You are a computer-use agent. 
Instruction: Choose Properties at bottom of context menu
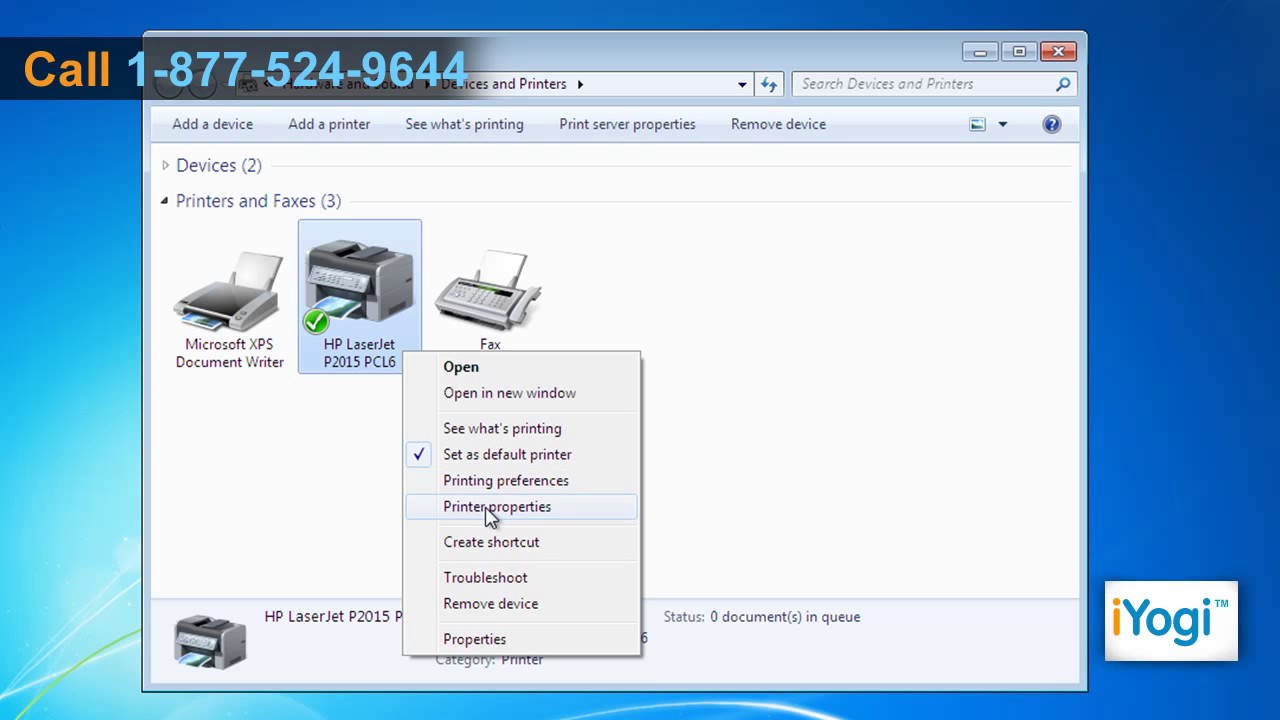521,639
